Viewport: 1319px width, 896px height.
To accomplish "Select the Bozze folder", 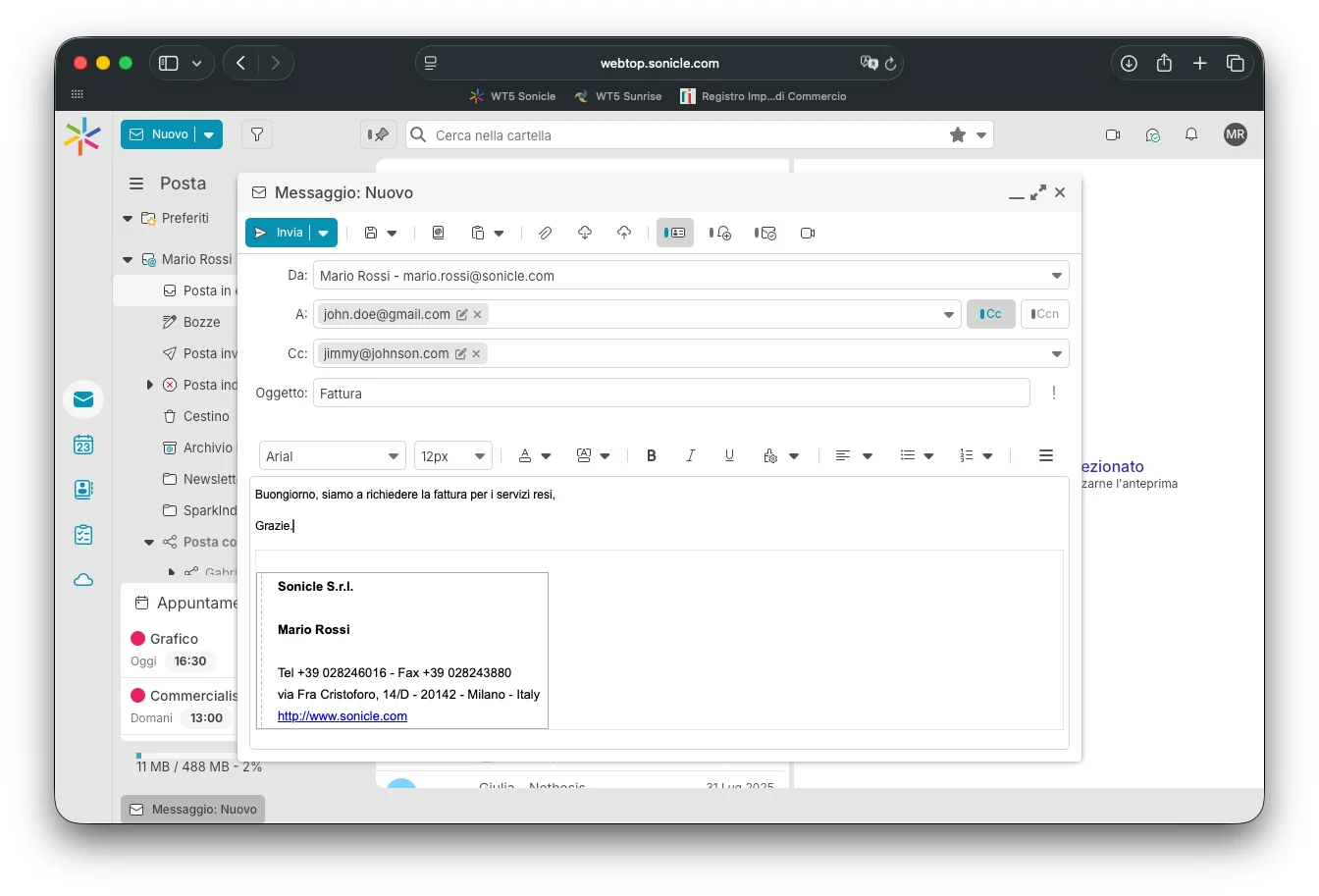I will pos(201,322).
